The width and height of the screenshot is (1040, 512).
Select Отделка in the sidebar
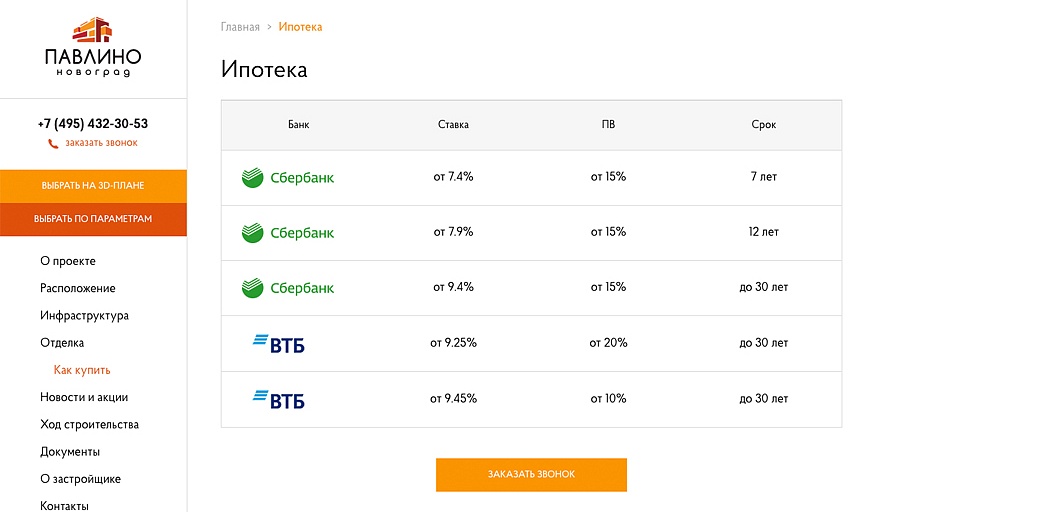coord(62,343)
